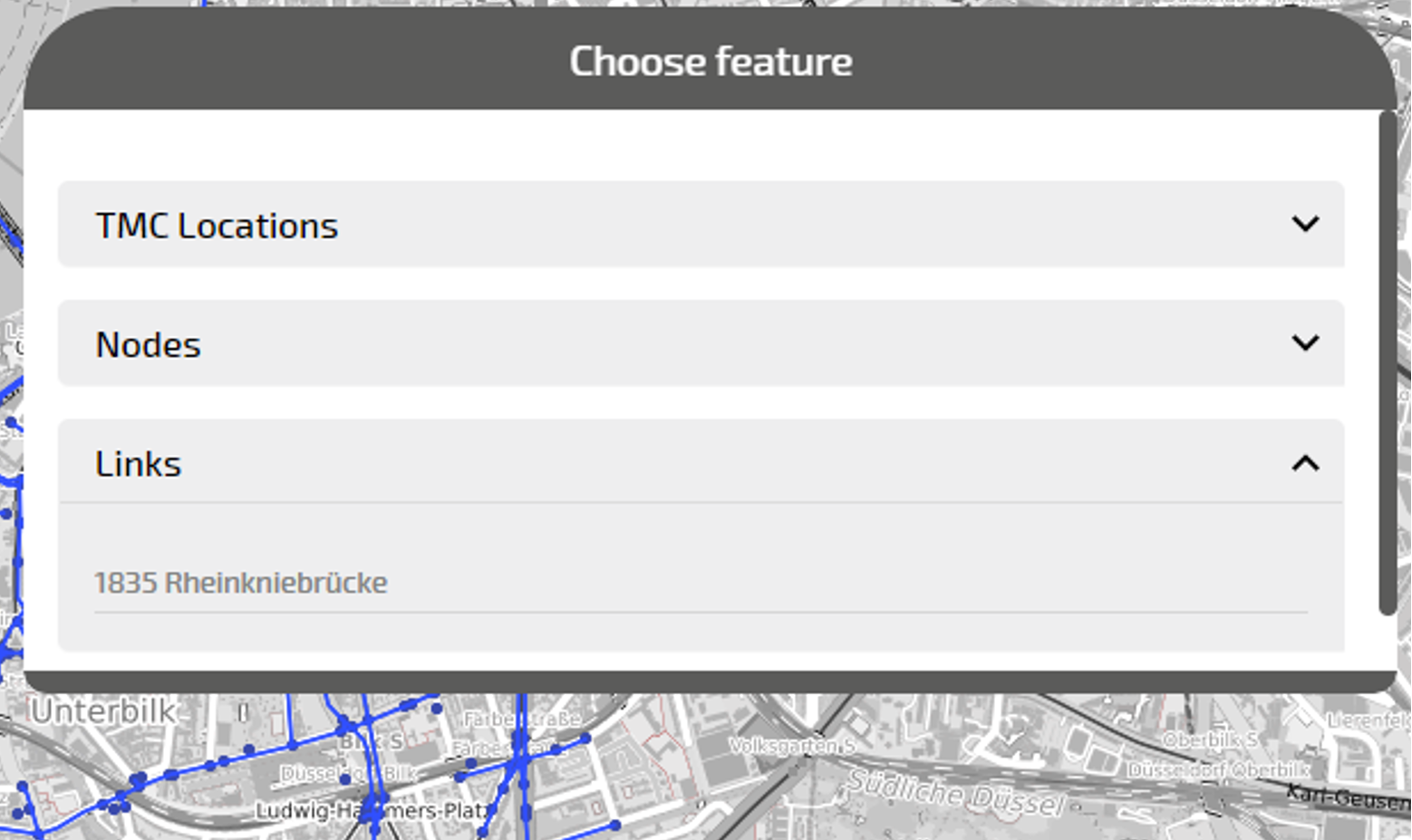Open the Nodes header label
The height and width of the screenshot is (840, 1412).
(x=148, y=345)
